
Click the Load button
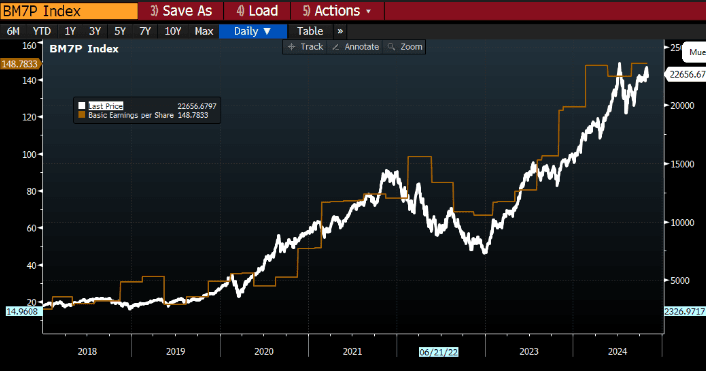tap(257, 10)
